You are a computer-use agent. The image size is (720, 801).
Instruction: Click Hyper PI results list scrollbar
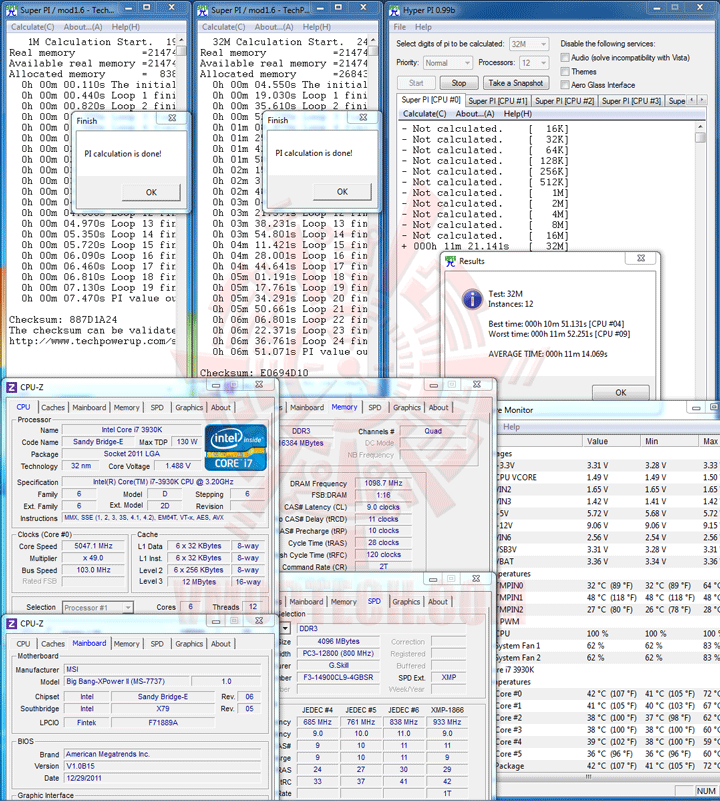coord(700,186)
